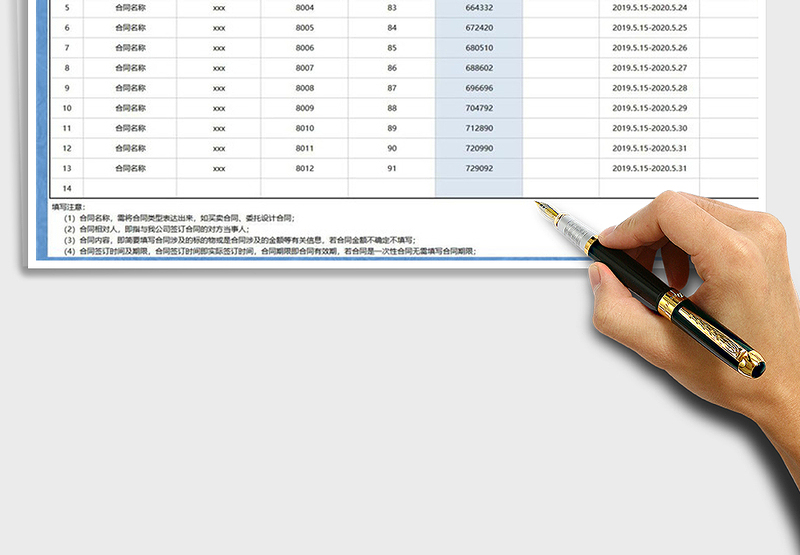The height and width of the screenshot is (555, 800).
Task: Select 合同名称 cell in row 8
Action: (130, 68)
